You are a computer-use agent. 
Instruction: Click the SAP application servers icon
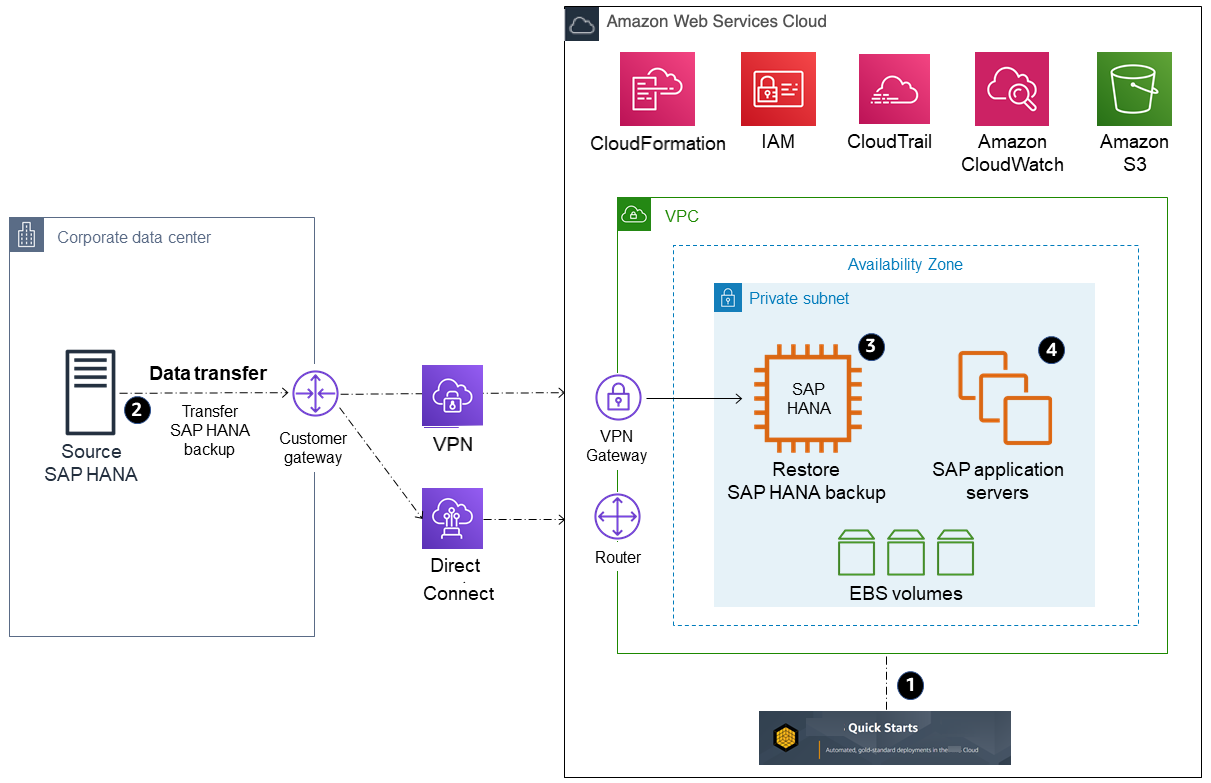(x=1004, y=398)
